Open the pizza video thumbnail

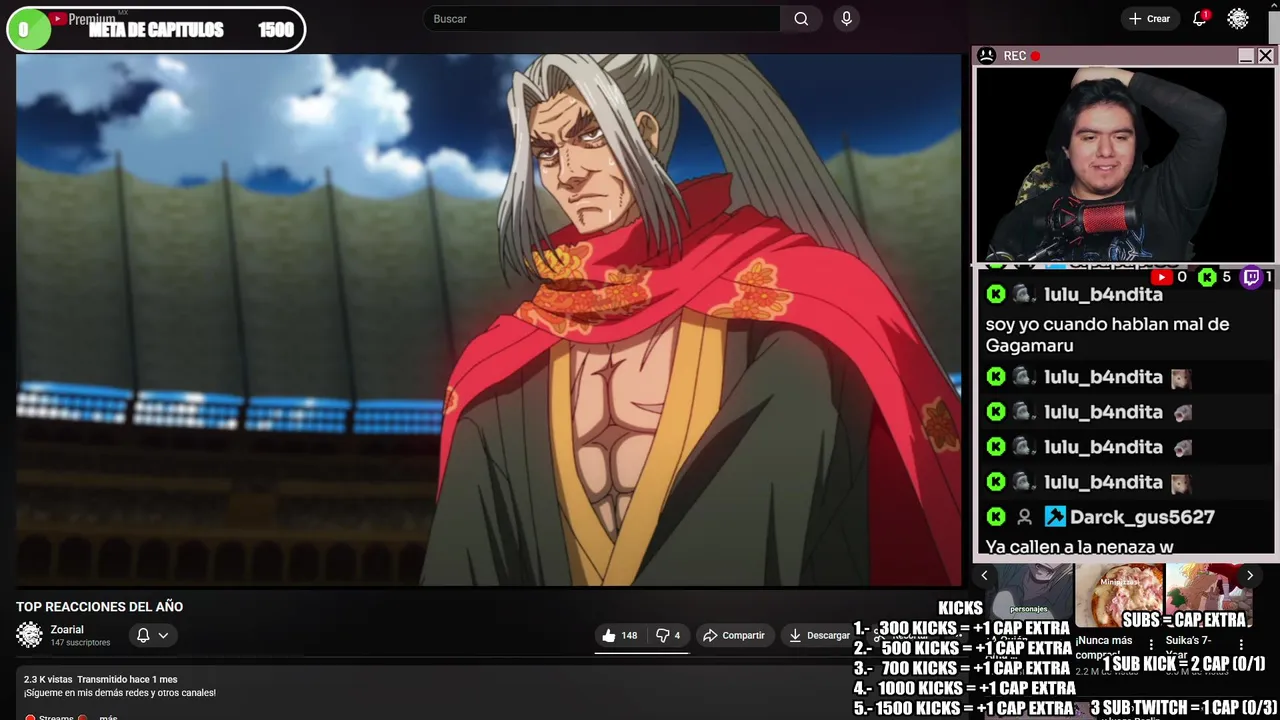[x=1119, y=597]
